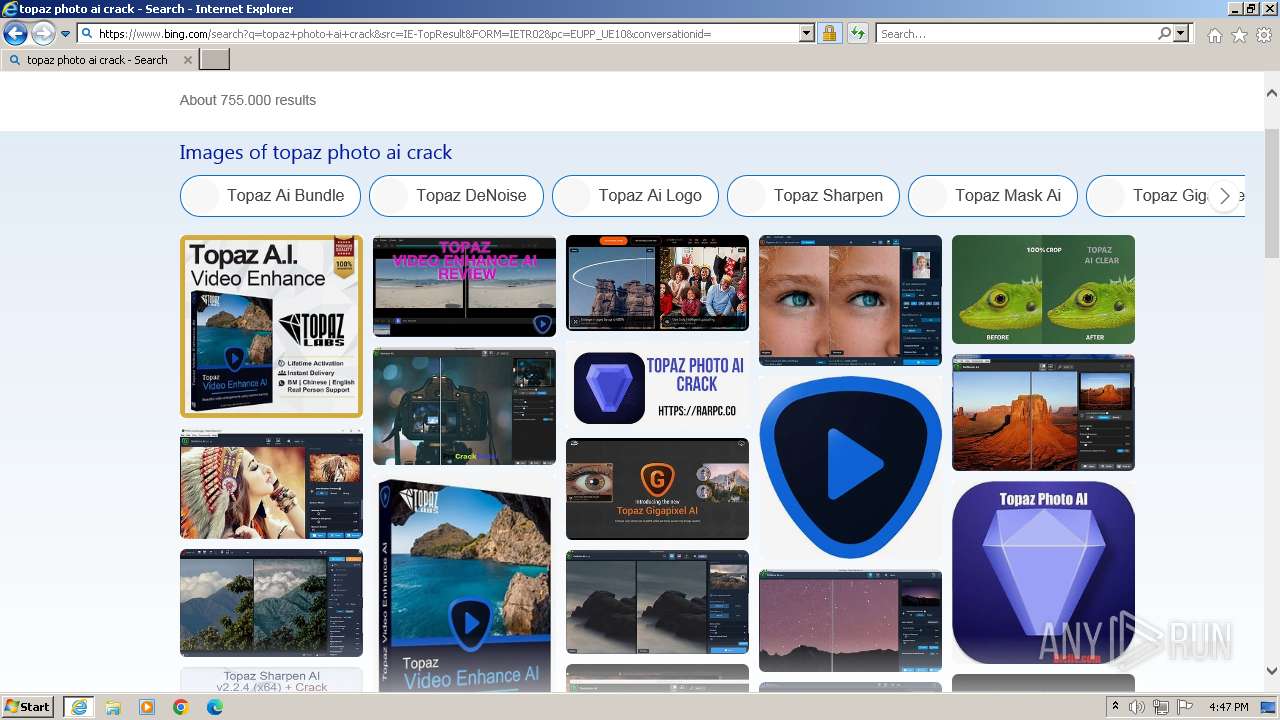This screenshot has width=1280, height=720.
Task: Click the 'About 755.000 results' count text
Action: [248, 100]
